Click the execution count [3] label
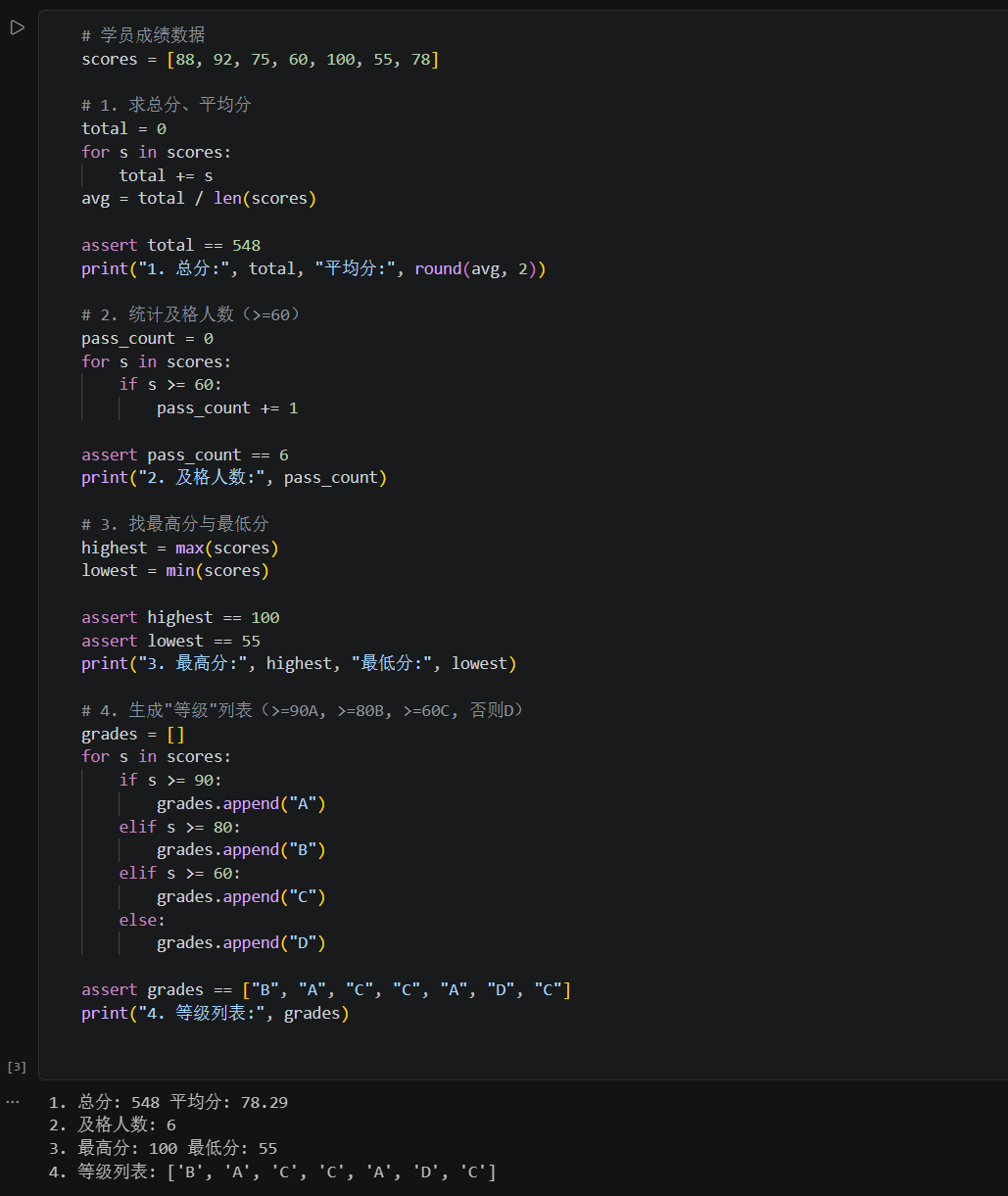This screenshot has width=1008, height=1196. [17, 1067]
